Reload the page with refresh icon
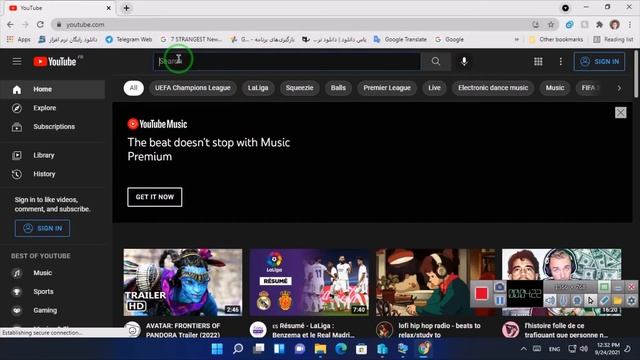640x360 pixels. [x=40, y=24]
